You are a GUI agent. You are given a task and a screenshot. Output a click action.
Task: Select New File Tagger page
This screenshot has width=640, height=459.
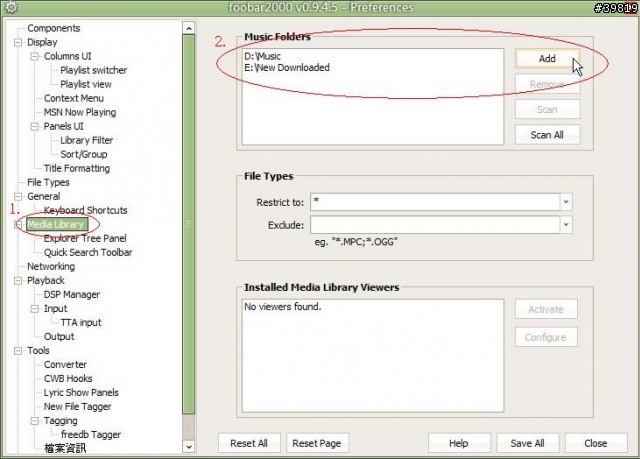pyautogui.click(x=78, y=407)
